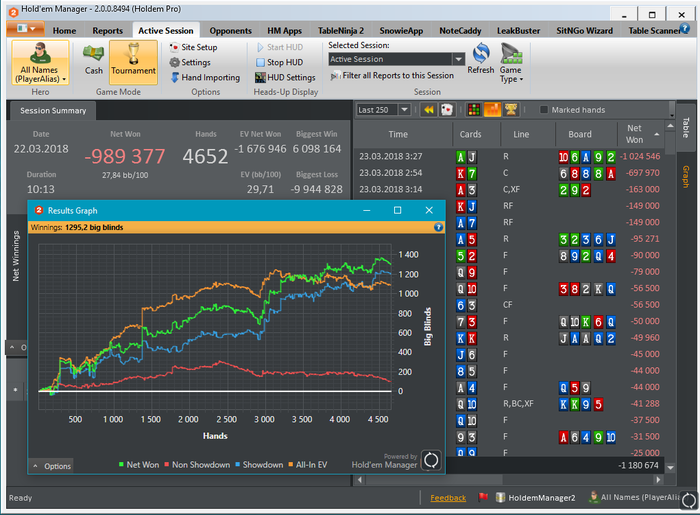Click the Start HUD button
This screenshot has height=515, width=700.
click(x=279, y=47)
